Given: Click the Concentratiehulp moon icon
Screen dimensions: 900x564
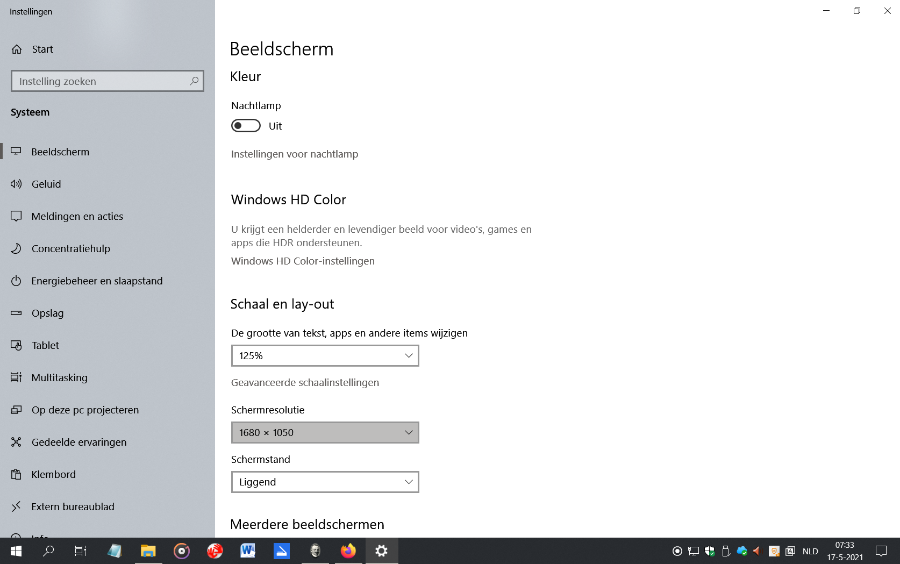Looking at the screenshot, I should [x=16, y=249].
